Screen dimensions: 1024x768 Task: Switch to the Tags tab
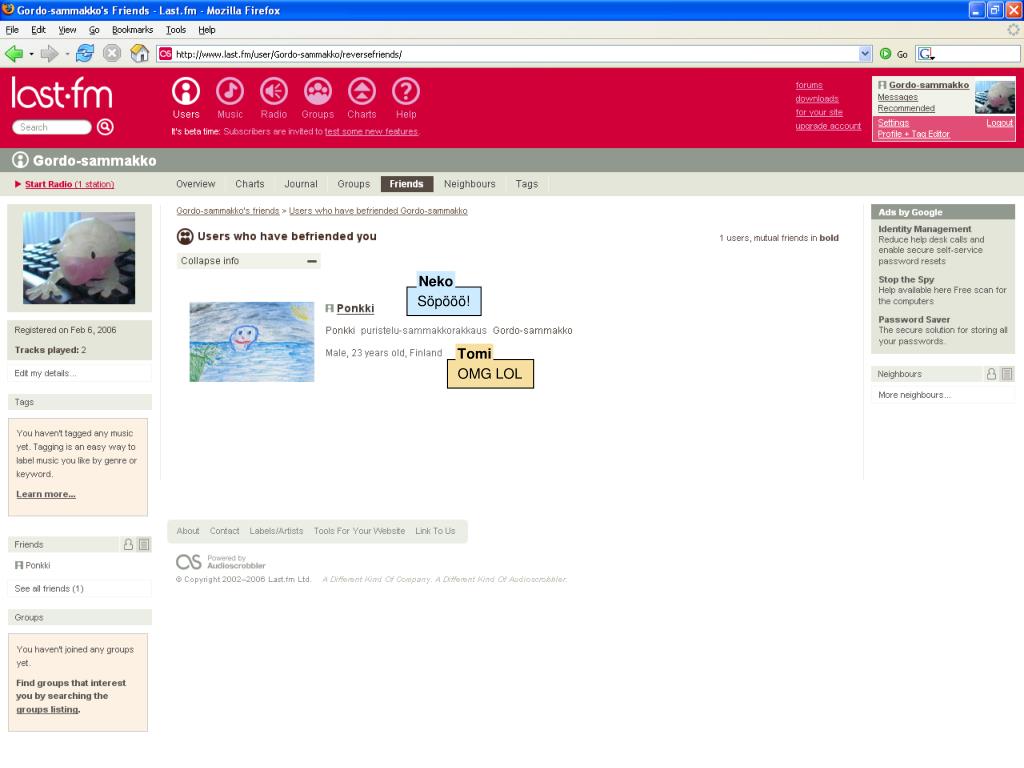[526, 184]
